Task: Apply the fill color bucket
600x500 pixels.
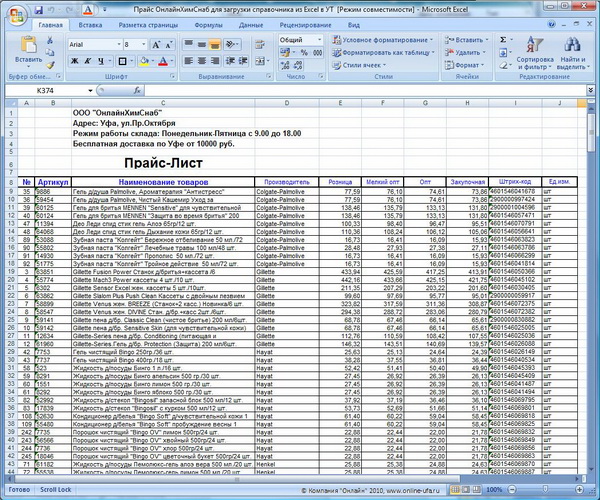Action: point(144,61)
